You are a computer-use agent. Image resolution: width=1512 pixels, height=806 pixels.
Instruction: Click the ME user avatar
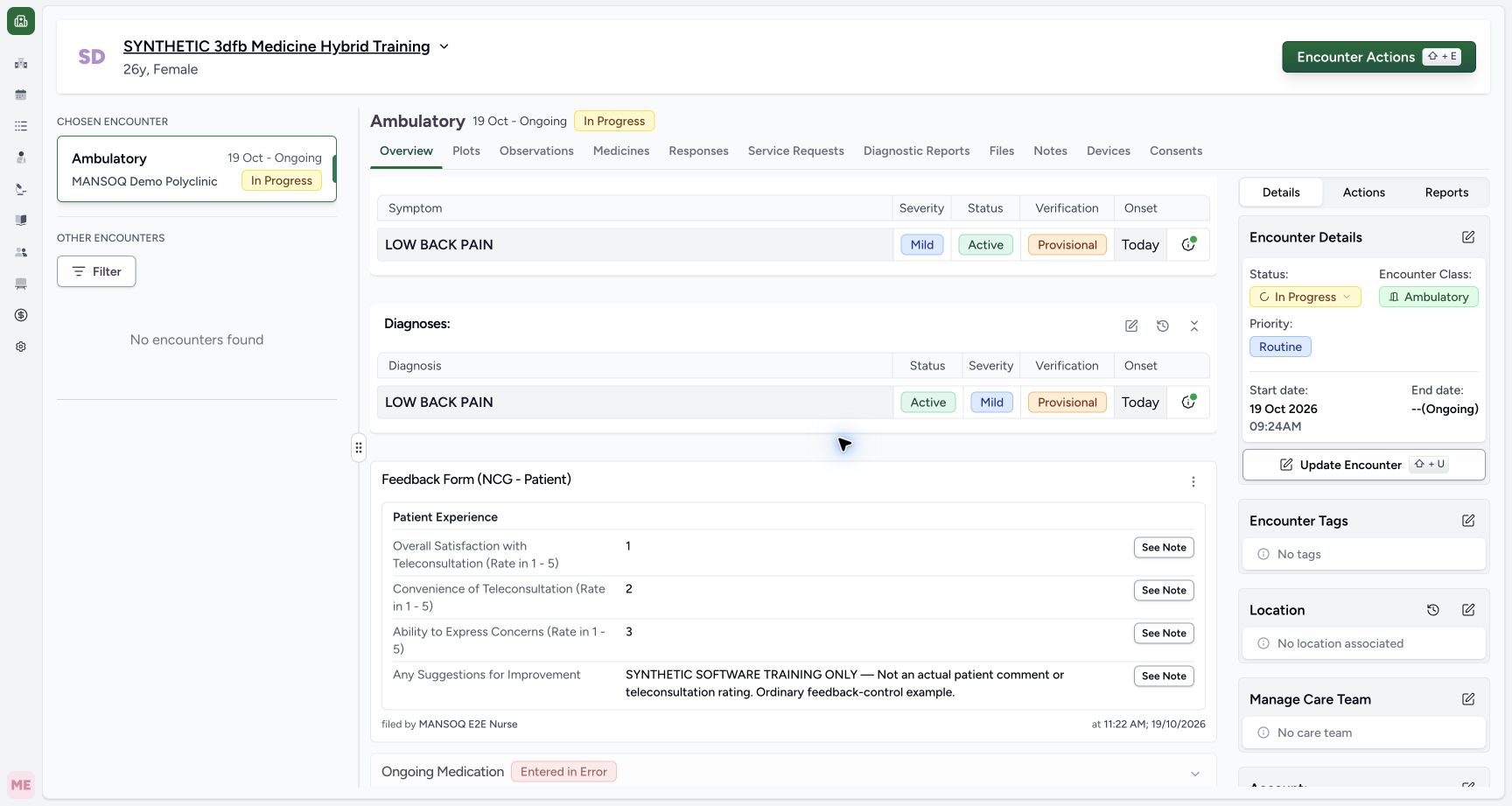pos(21,785)
